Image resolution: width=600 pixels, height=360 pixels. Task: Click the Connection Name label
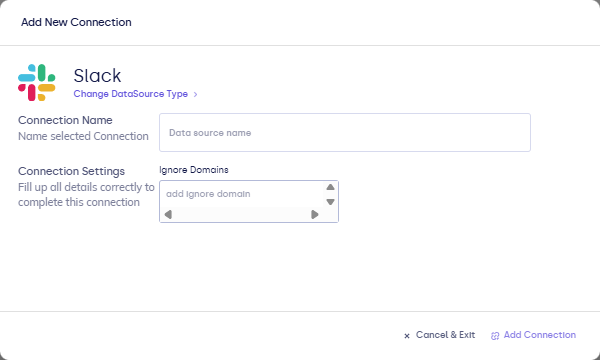click(x=65, y=120)
